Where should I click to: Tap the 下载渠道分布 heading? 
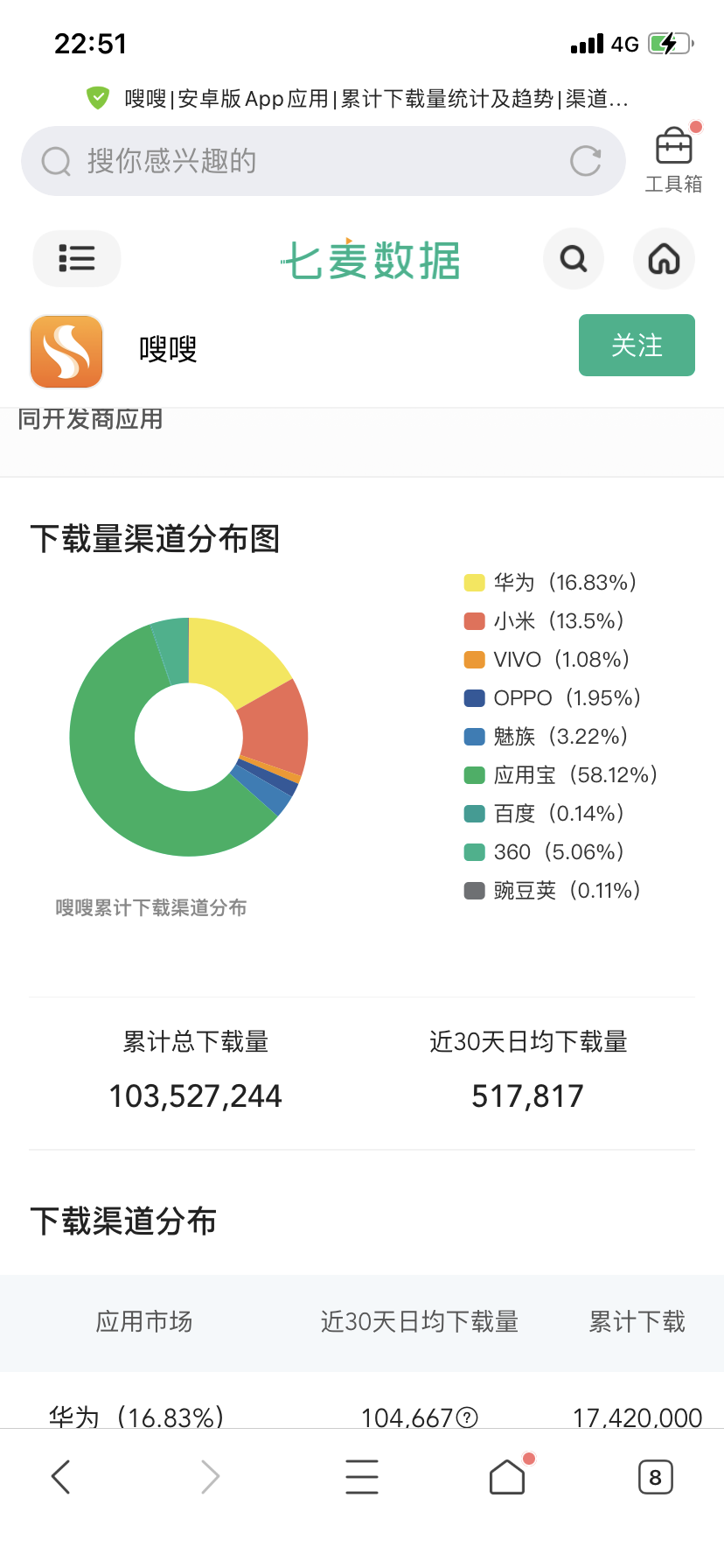click(x=123, y=1221)
